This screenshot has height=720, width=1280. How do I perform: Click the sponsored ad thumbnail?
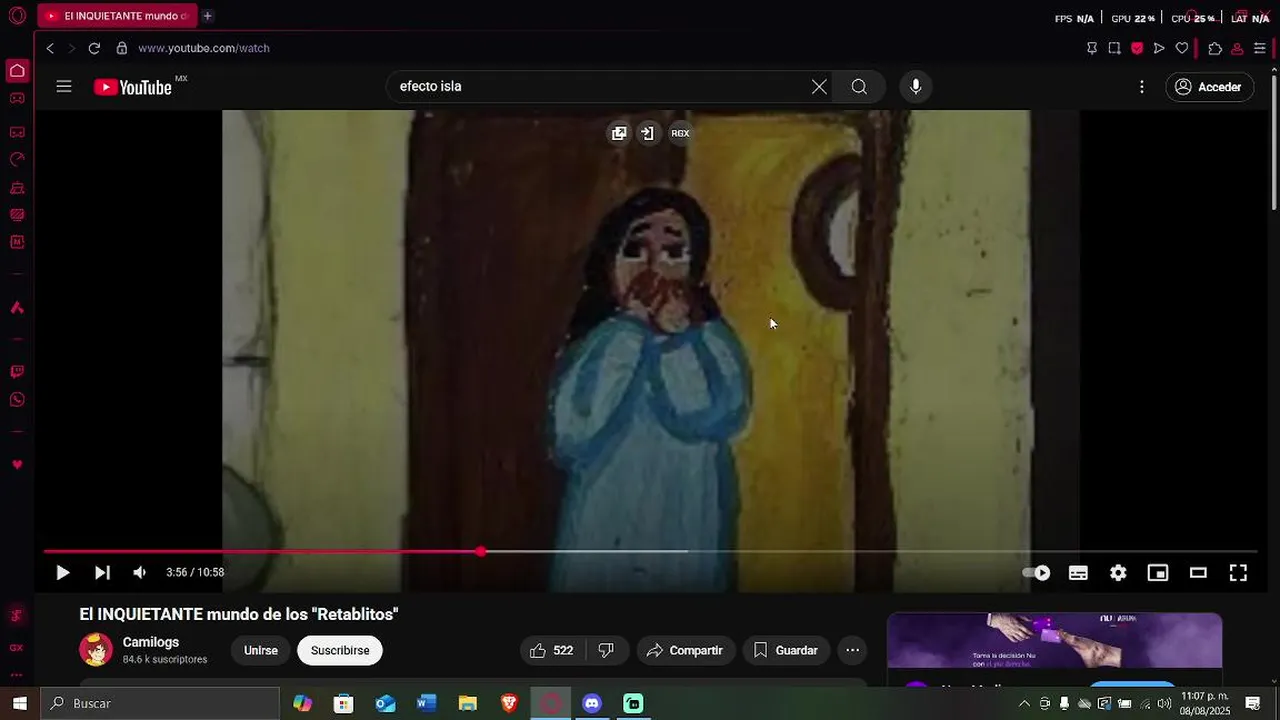click(x=1055, y=641)
